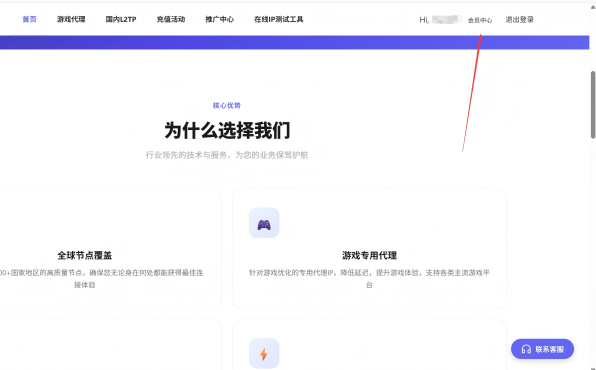Click the 国家地区的高质量节点 description text
Screen dimensions: 596x370
click(101, 278)
